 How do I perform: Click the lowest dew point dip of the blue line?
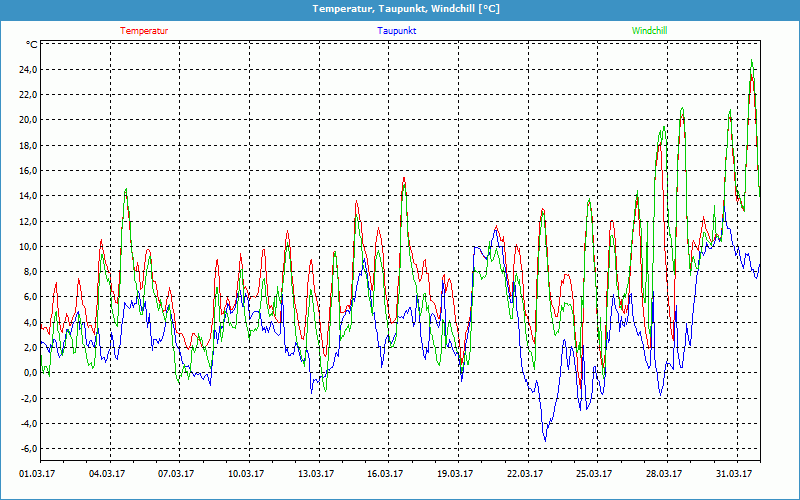pyautogui.click(x=545, y=439)
